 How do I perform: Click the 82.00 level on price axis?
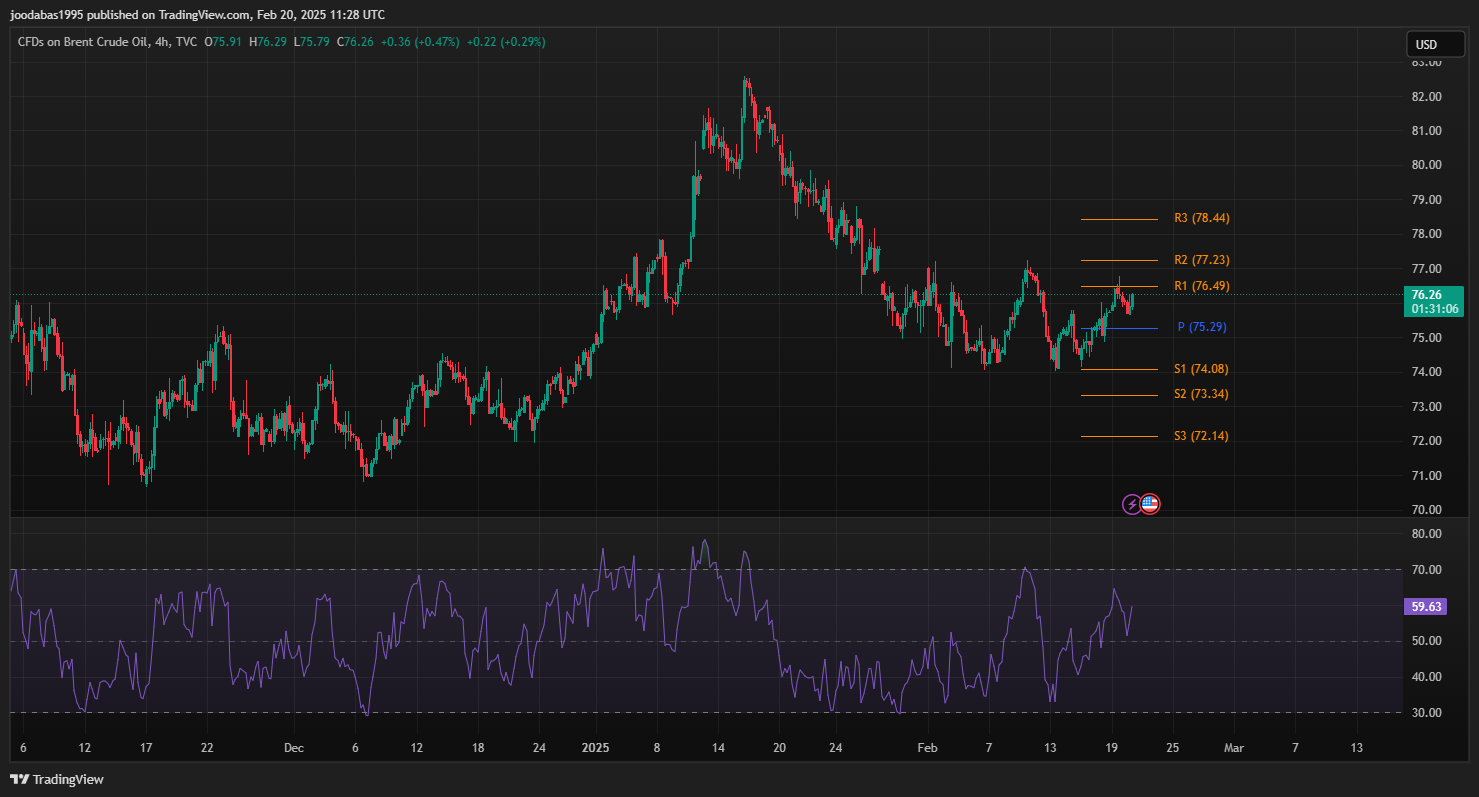coord(1426,97)
